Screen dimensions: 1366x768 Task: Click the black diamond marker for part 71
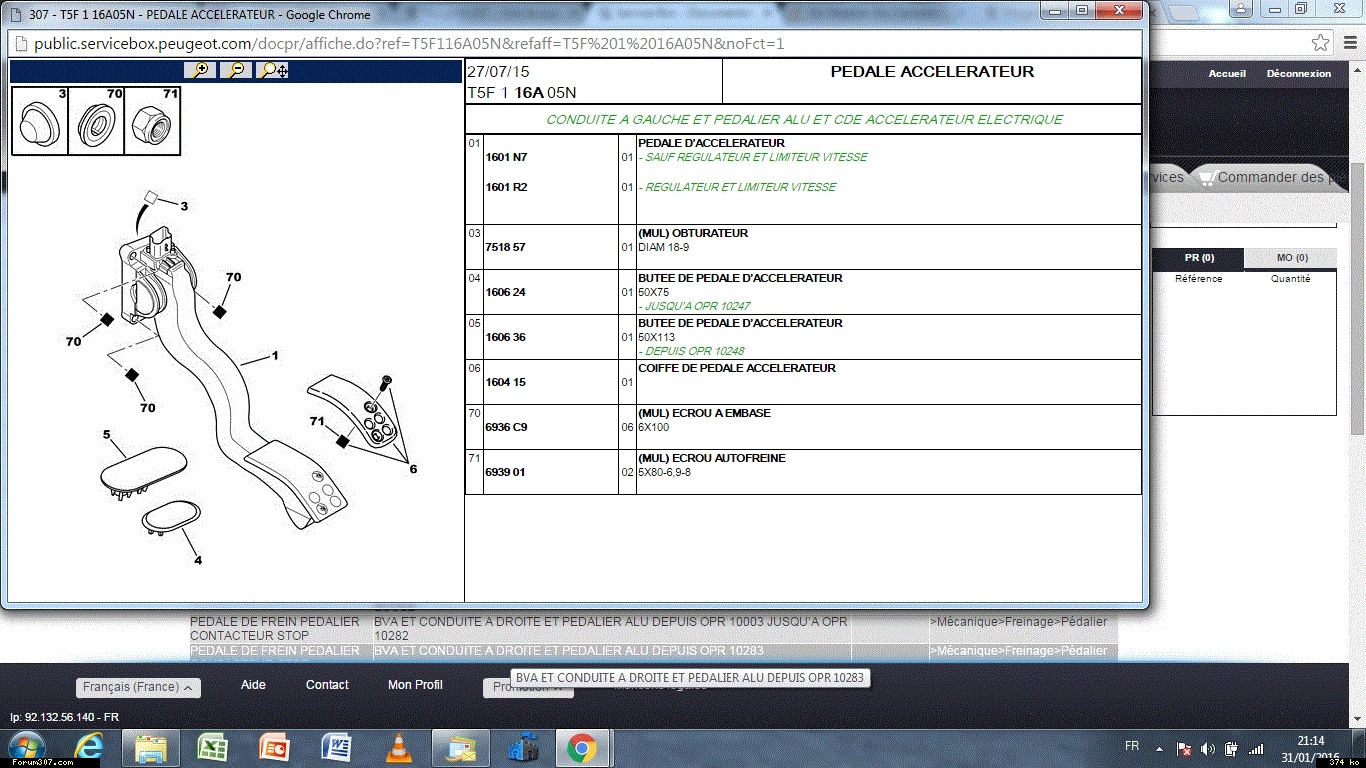tap(343, 441)
